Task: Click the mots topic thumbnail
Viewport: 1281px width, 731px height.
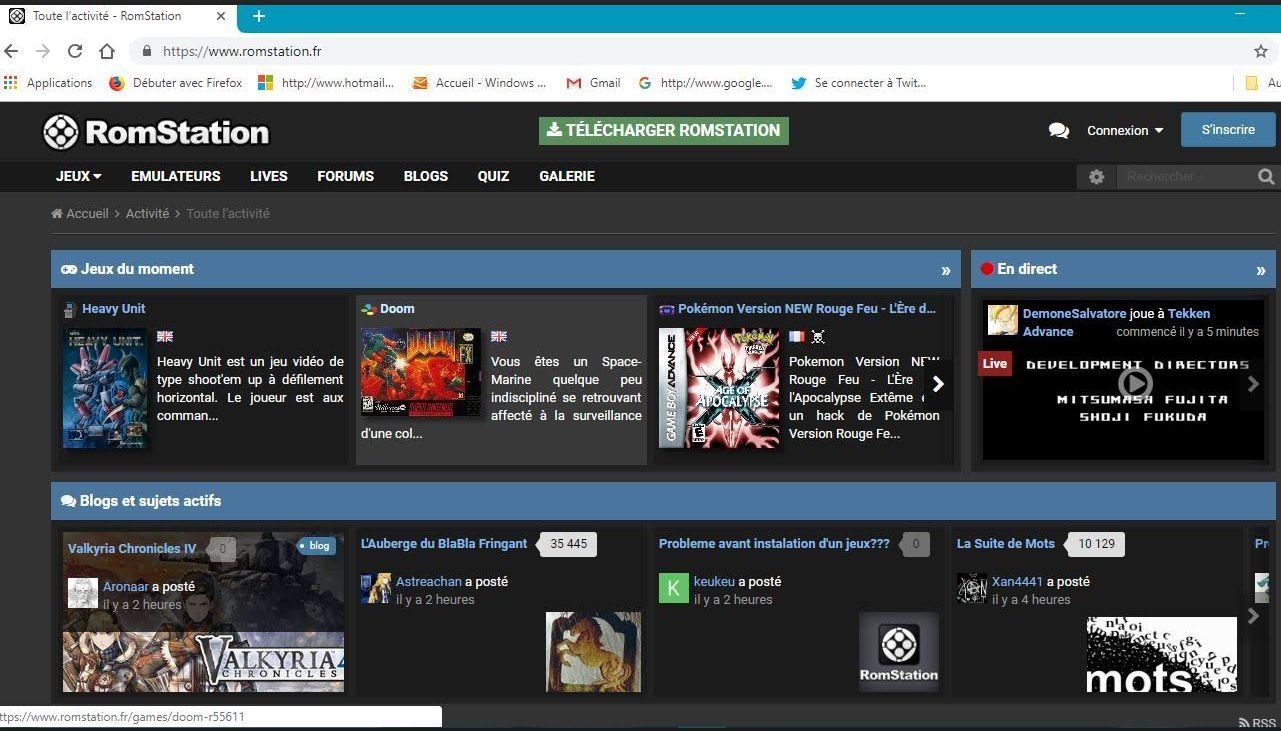Action: (x=1162, y=654)
